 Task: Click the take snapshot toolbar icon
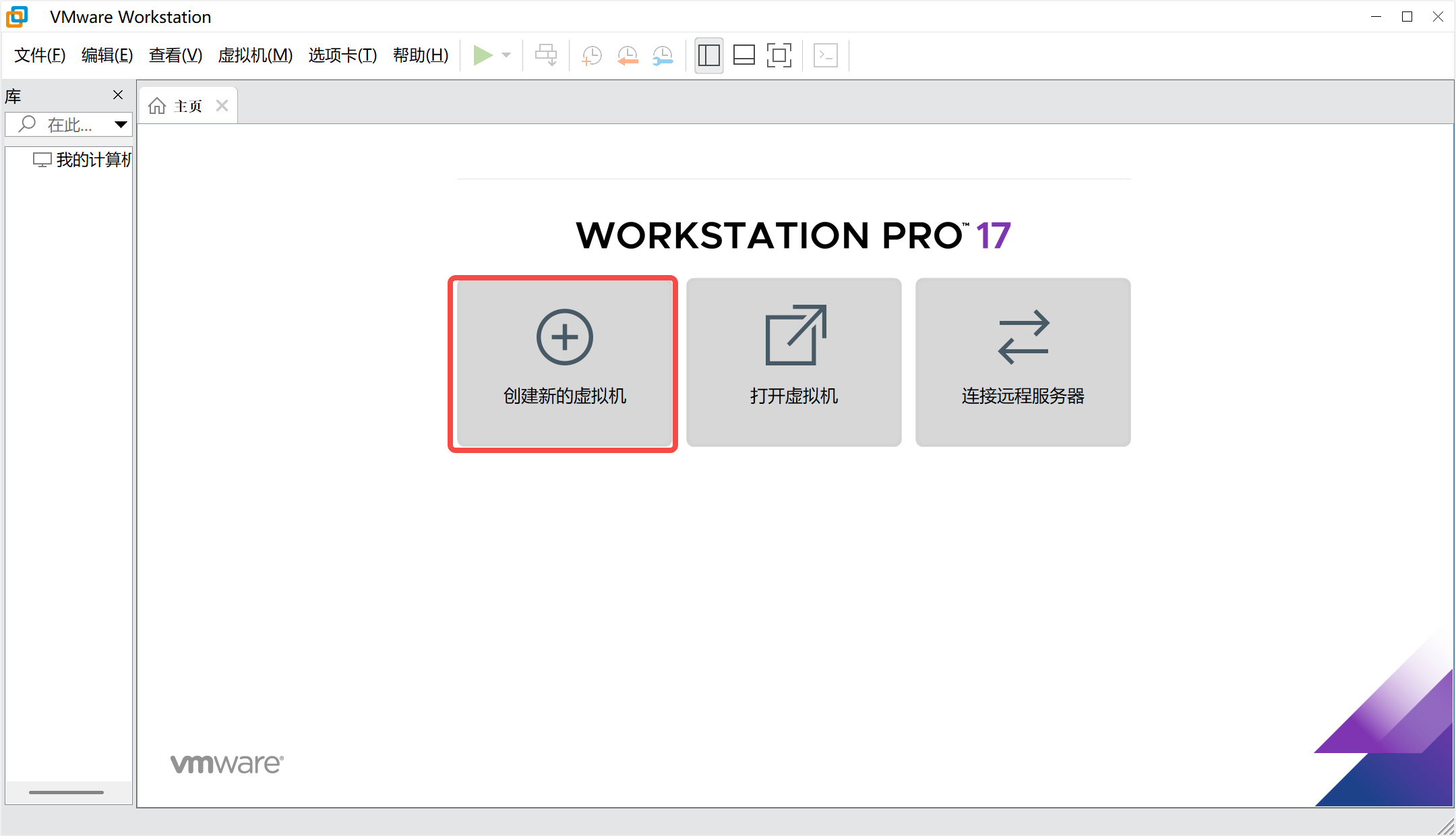coord(591,55)
